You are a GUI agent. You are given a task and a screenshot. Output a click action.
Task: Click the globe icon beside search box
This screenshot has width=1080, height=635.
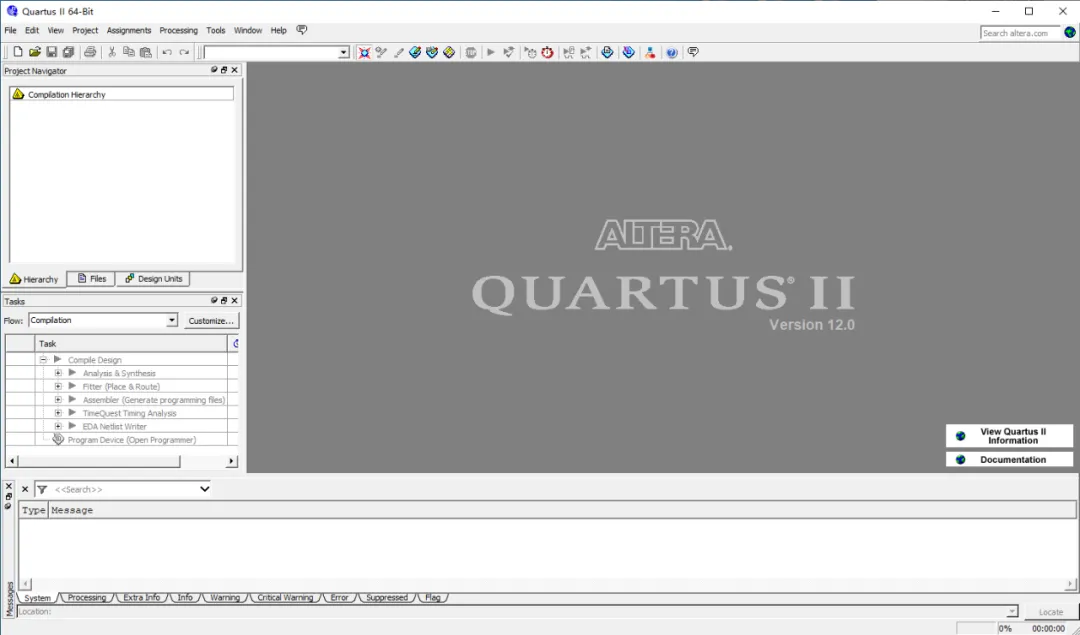[x=1070, y=32]
